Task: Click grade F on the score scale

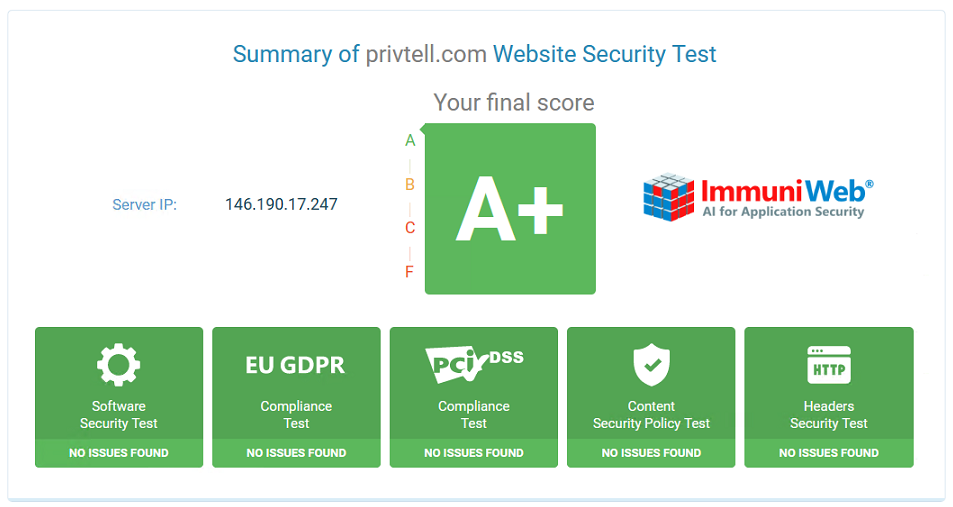Action: tap(409, 272)
